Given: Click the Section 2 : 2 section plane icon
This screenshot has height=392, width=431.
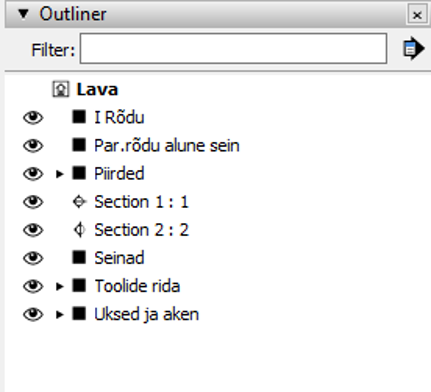Looking at the screenshot, I should click(x=79, y=230).
